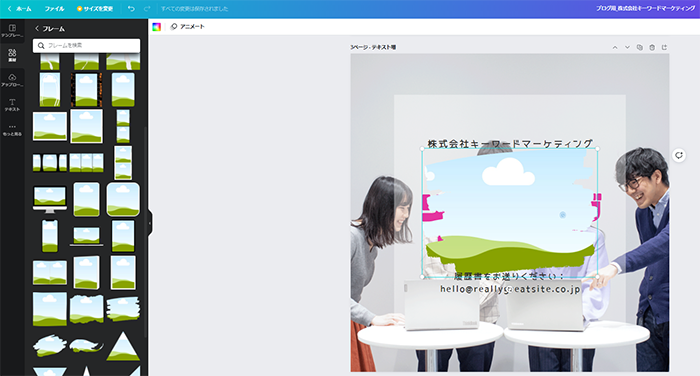Select the company name text on canvas
The width and height of the screenshot is (700, 376).
(x=510, y=144)
